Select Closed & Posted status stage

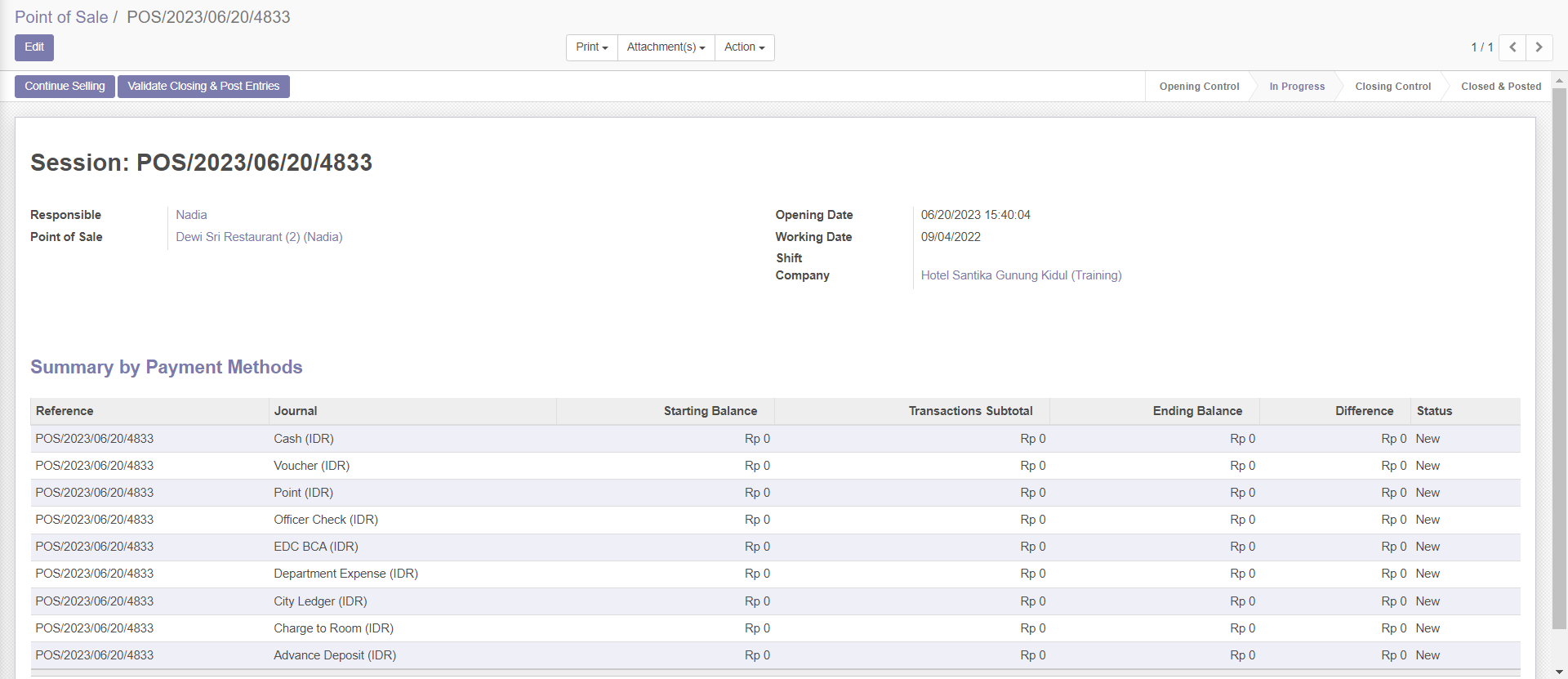(x=1501, y=87)
